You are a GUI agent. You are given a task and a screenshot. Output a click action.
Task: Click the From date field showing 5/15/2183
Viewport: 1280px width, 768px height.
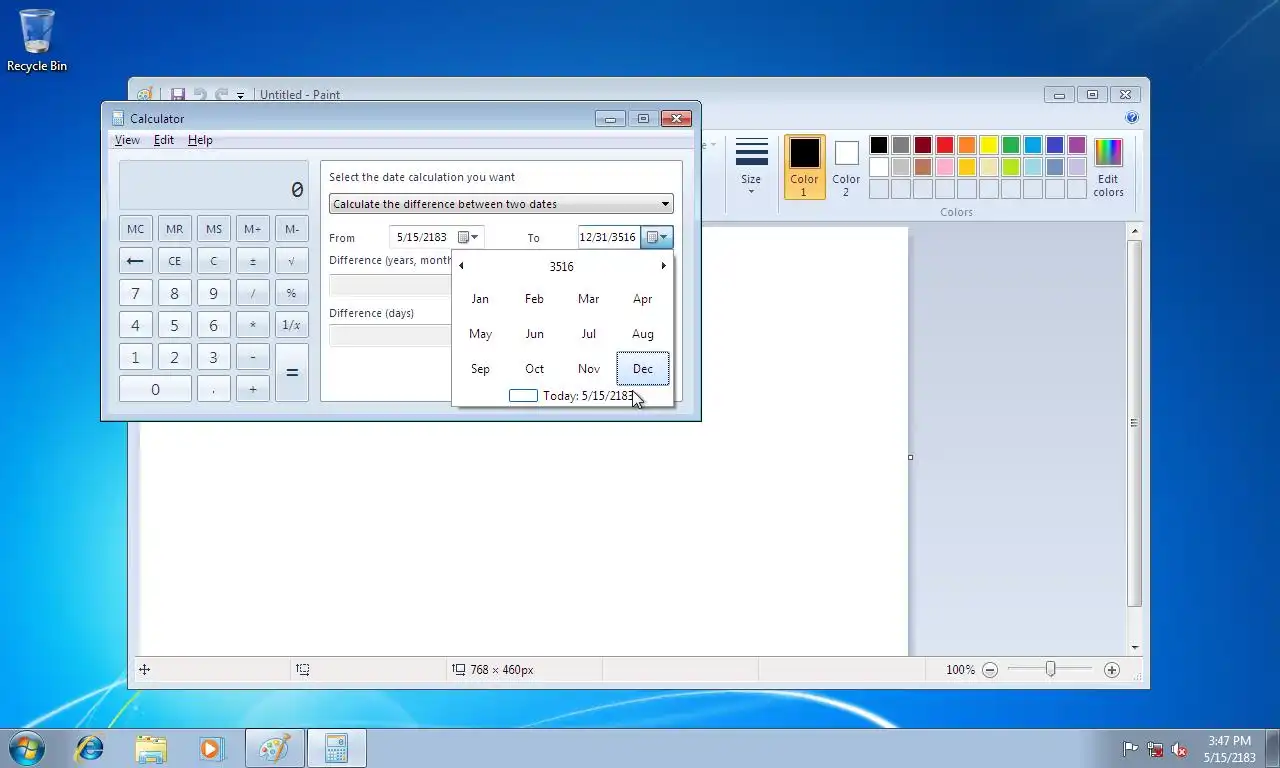tap(422, 237)
